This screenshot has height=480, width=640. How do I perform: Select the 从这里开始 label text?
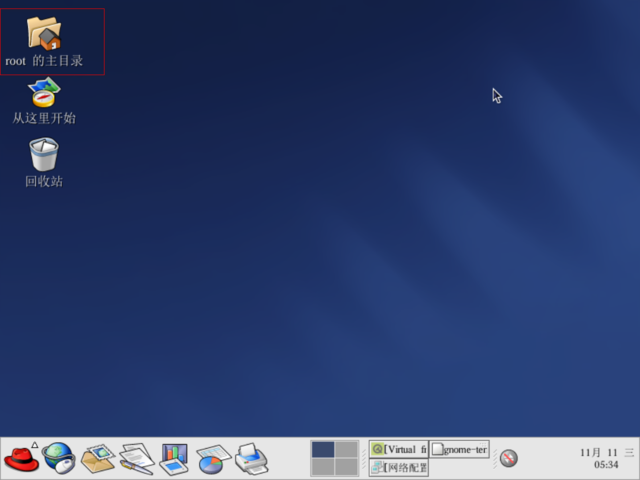coord(44,118)
